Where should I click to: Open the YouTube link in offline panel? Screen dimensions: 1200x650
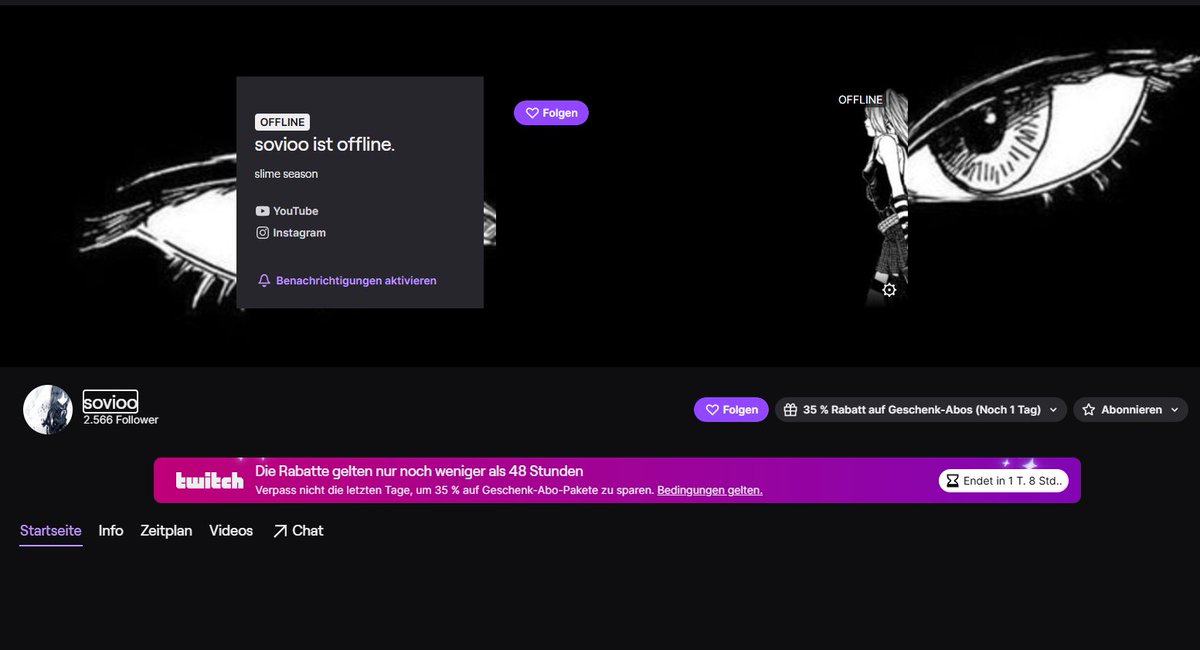click(x=287, y=211)
